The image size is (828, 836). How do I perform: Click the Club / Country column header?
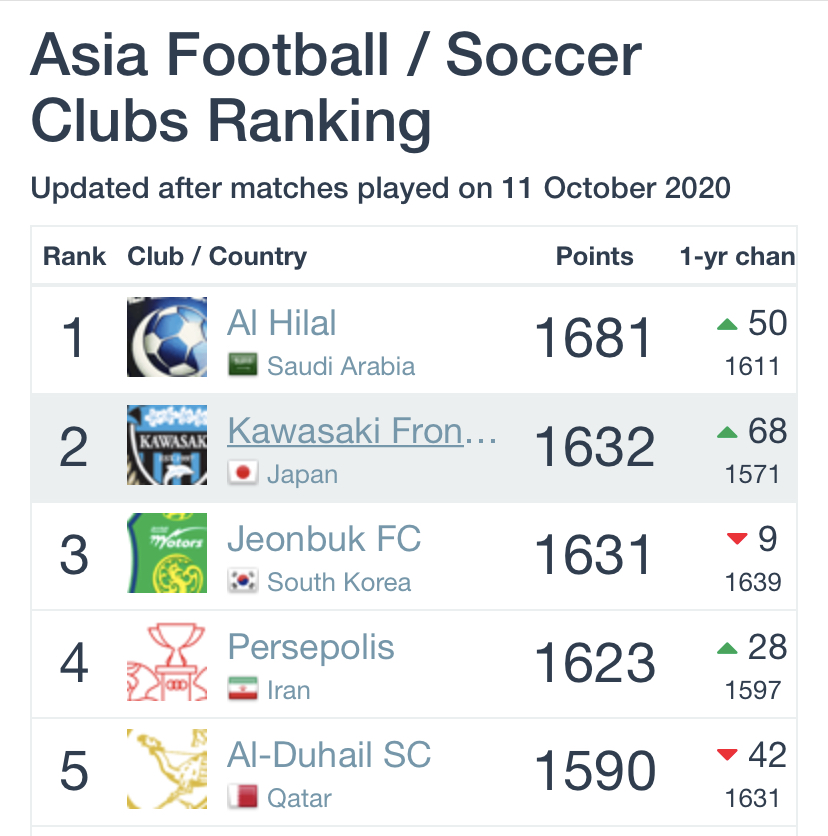click(217, 256)
